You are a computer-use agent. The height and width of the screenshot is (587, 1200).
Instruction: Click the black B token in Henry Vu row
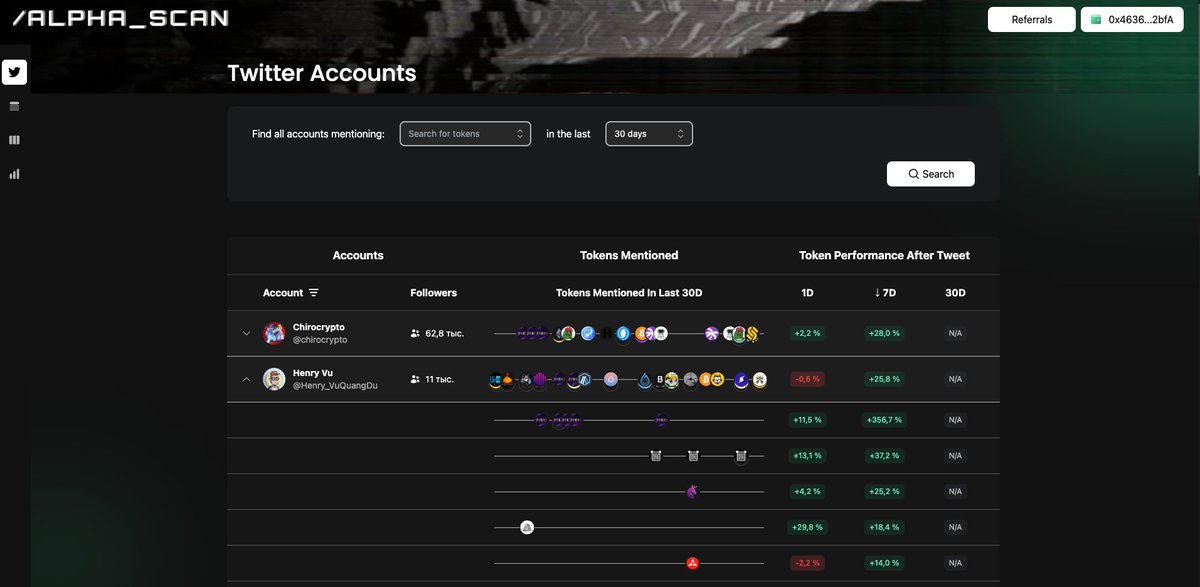660,380
